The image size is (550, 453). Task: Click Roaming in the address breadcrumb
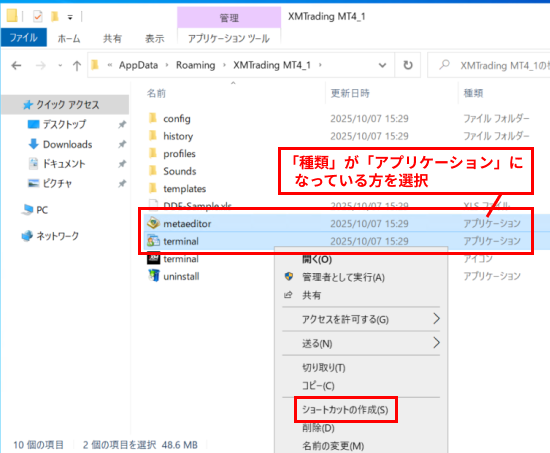[195, 65]
